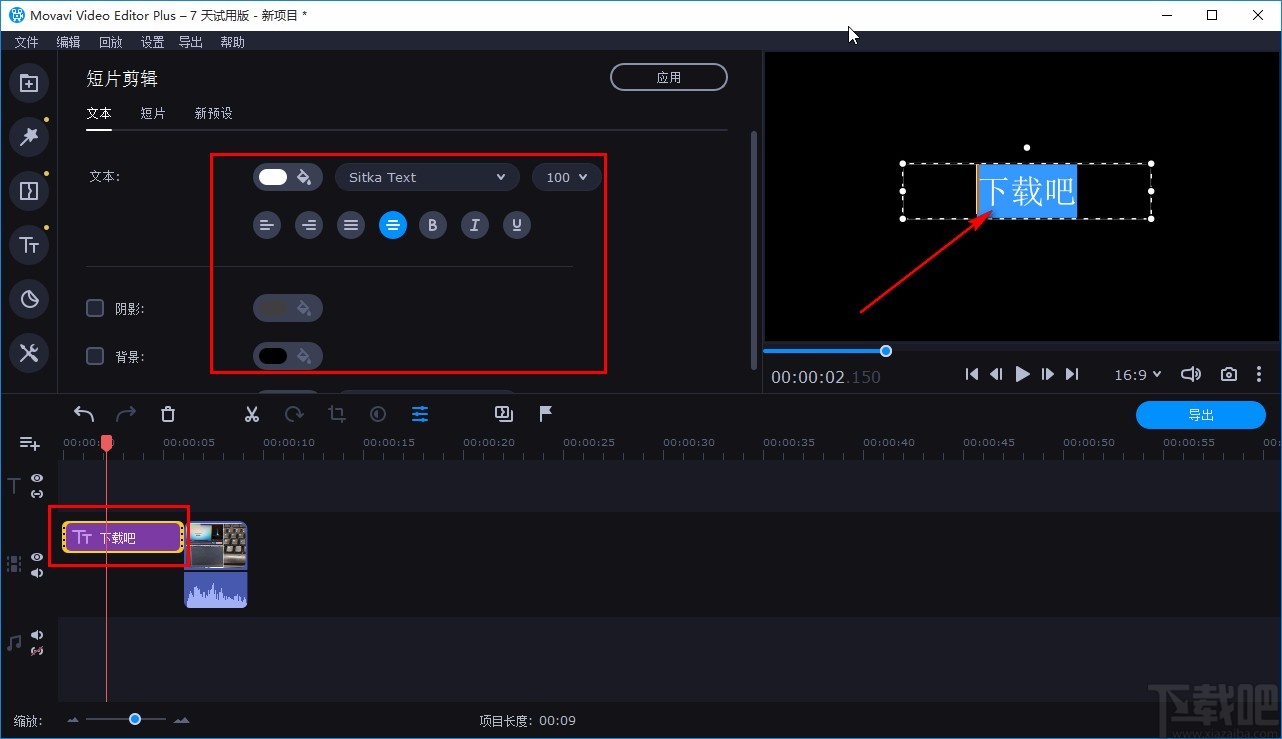Justify the text
The width and height of the screenshot is (1282, 739).
tap(351, 225)
